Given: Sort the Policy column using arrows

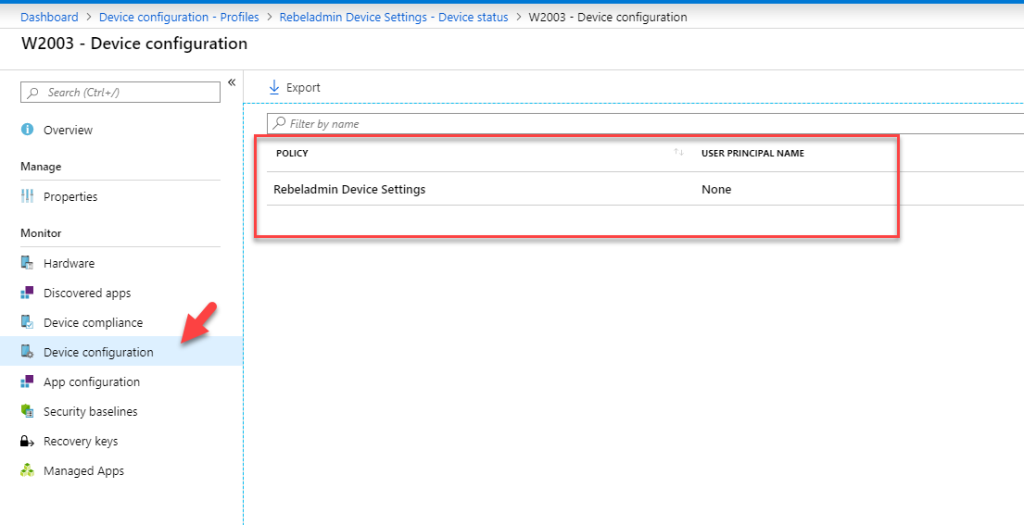Looking at the screenshot, I should pyautogui.click(x=678, y=153).
